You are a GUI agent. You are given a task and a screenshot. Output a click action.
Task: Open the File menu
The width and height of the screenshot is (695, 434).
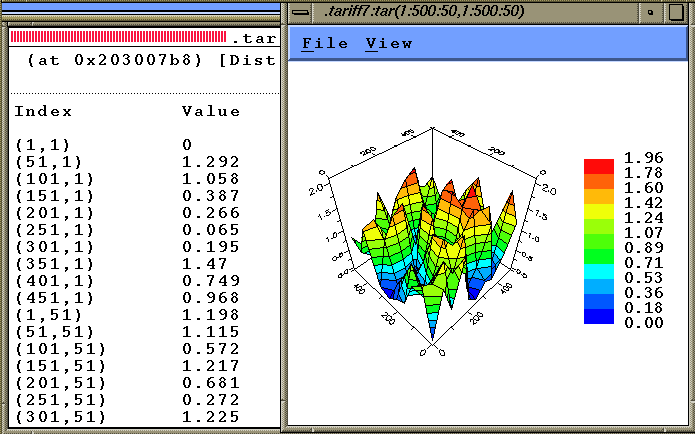[325, 43]
